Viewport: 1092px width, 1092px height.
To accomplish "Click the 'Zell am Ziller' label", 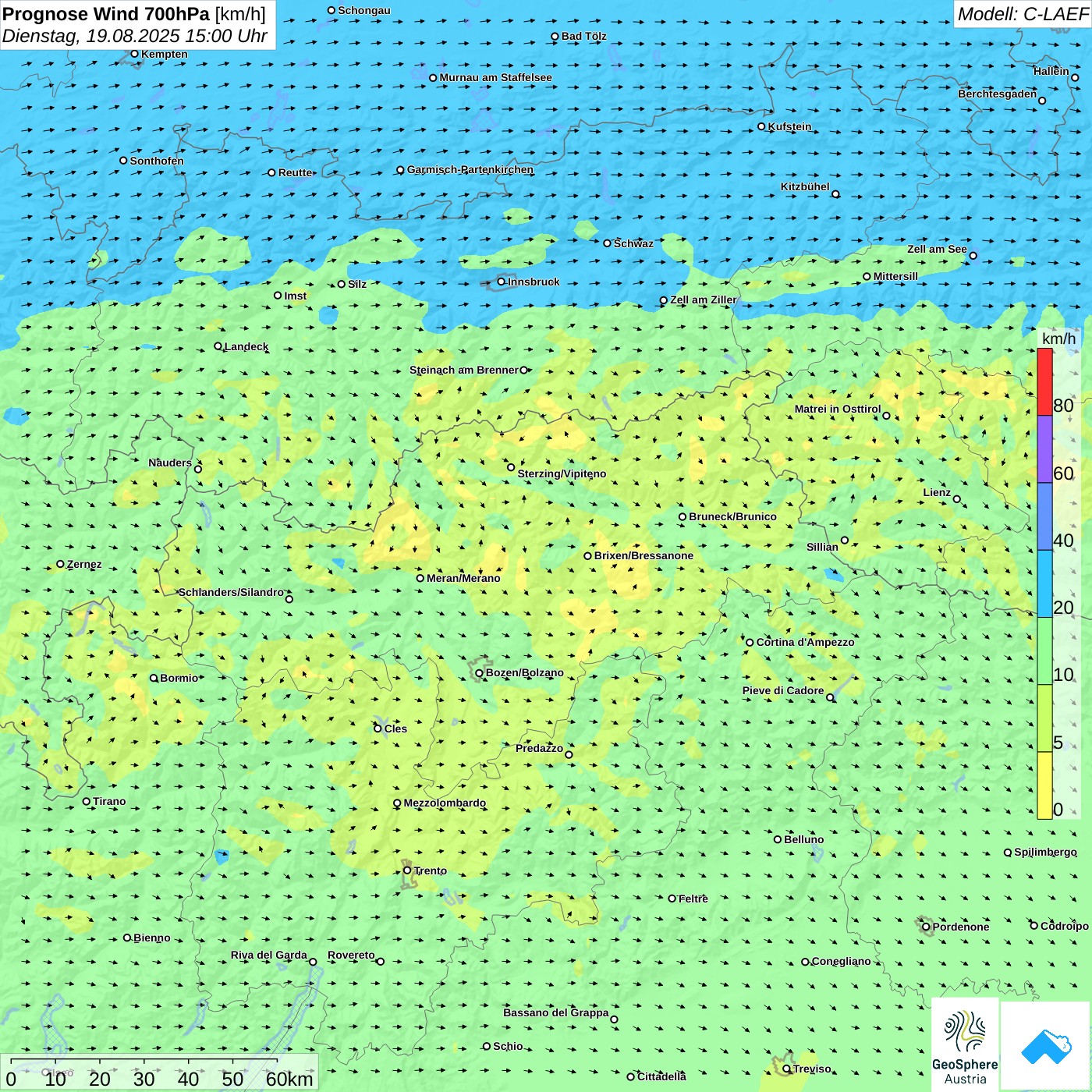I will coord(704,300).
